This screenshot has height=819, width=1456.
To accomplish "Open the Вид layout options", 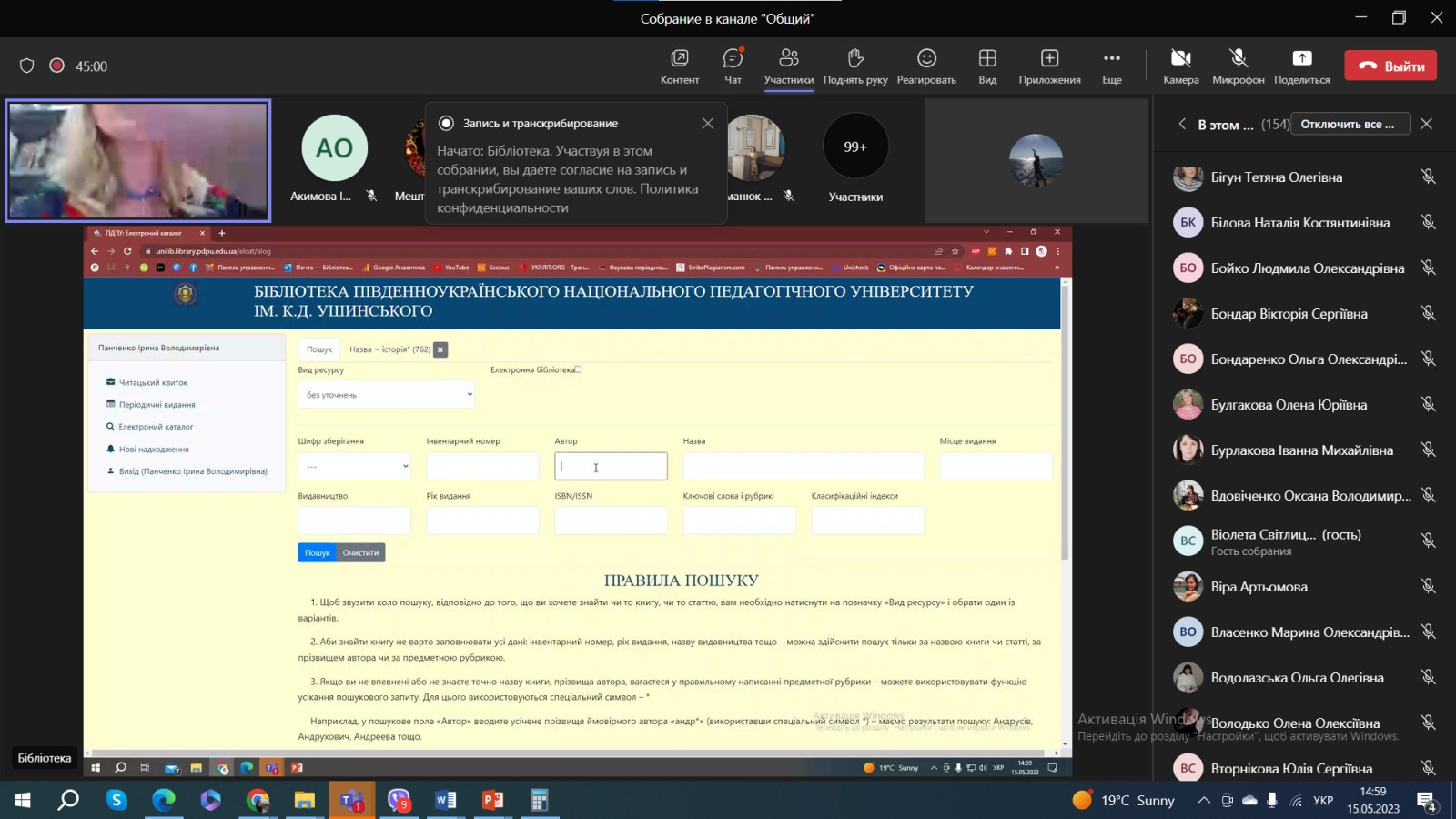I will (987, 66).
